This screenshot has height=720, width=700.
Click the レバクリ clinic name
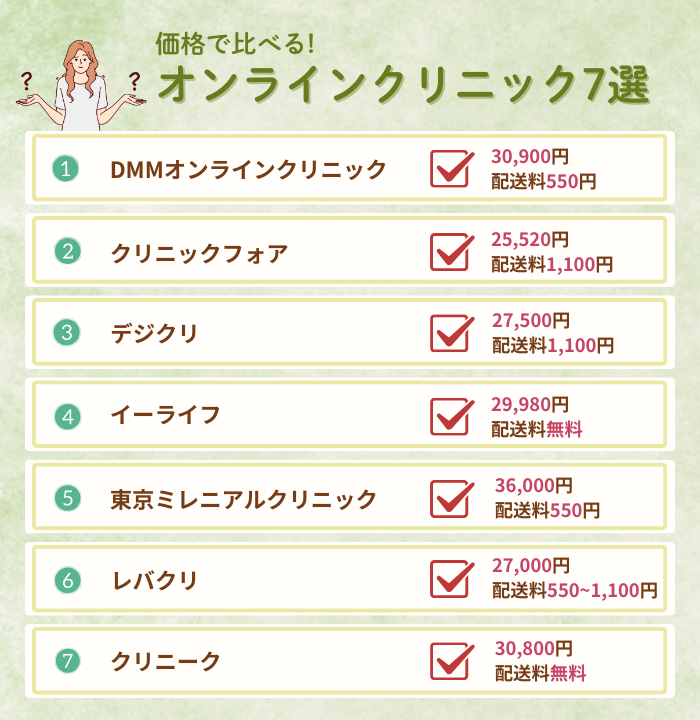155,580
